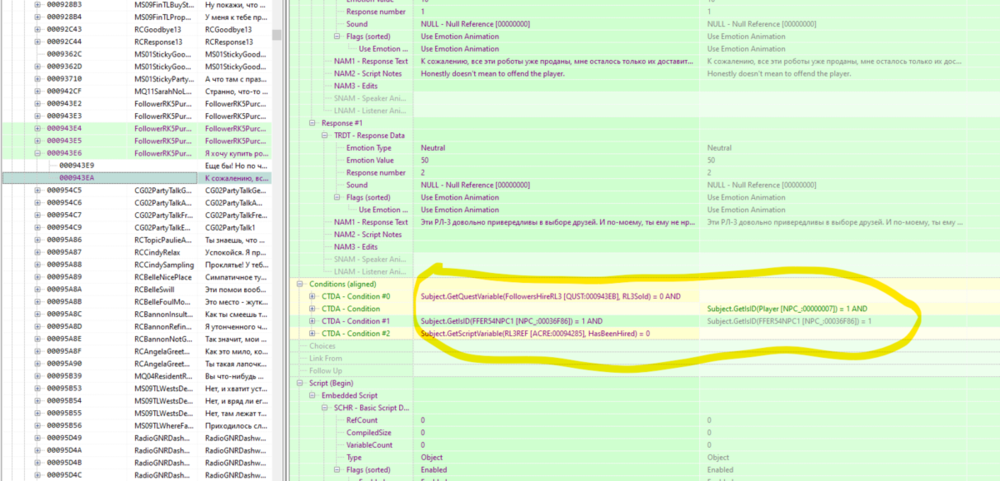Click purple 'К сожалению, все эти роботы' response text

point(557,61)
